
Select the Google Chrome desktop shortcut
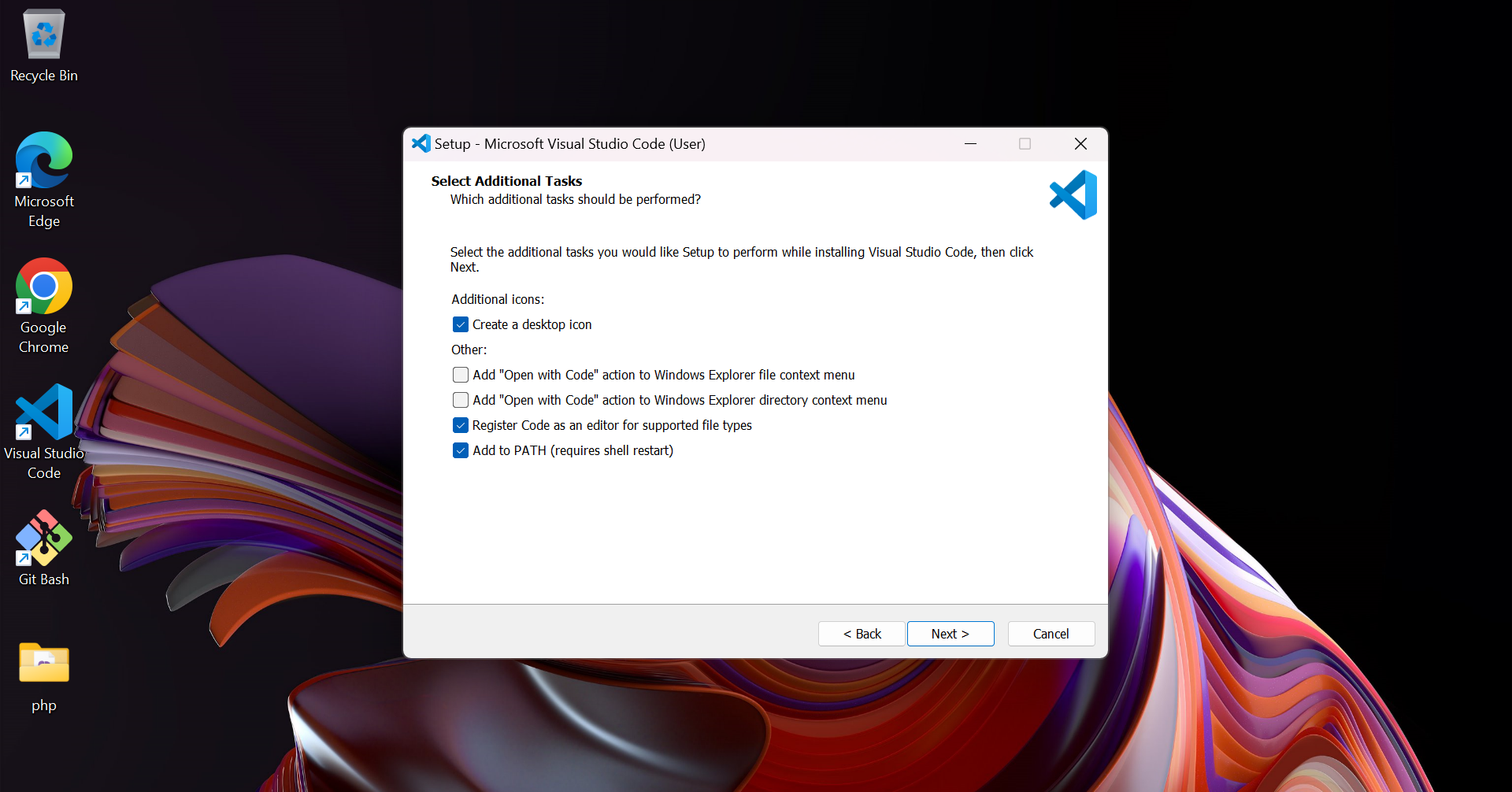pyautogui.click(x=44, y=306)
